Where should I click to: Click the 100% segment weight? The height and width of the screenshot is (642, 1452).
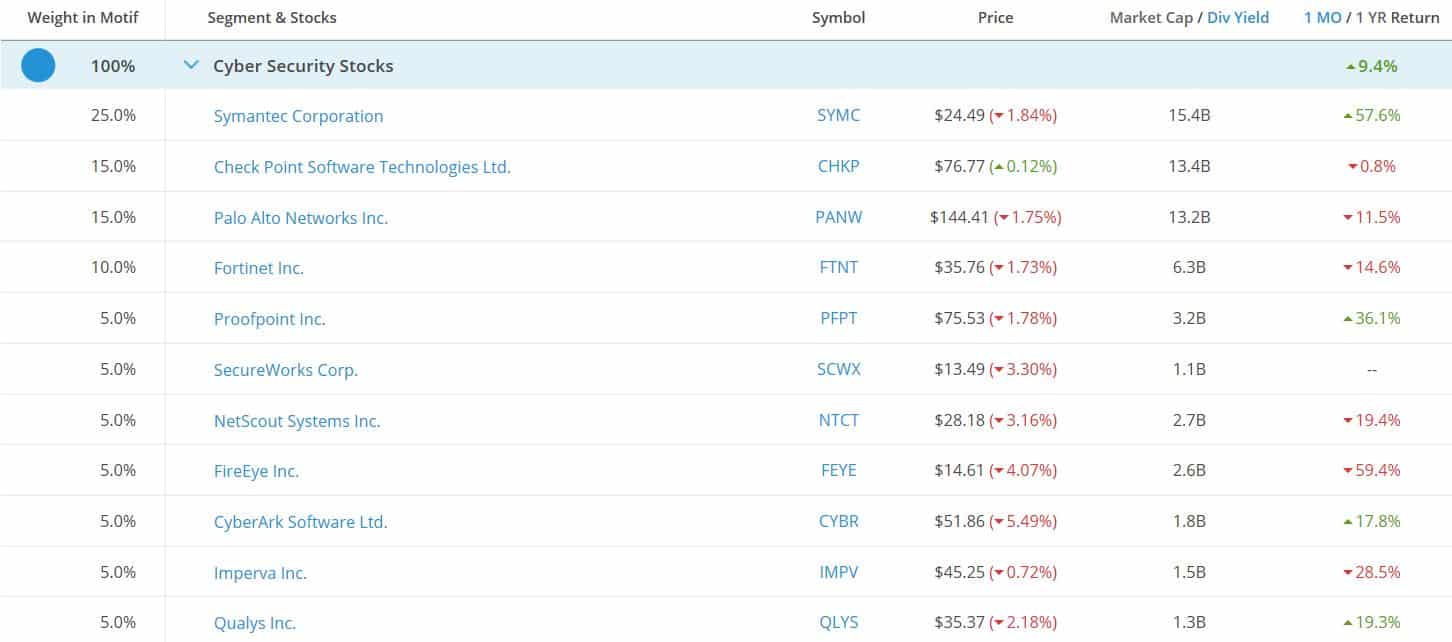pos(113,66)
